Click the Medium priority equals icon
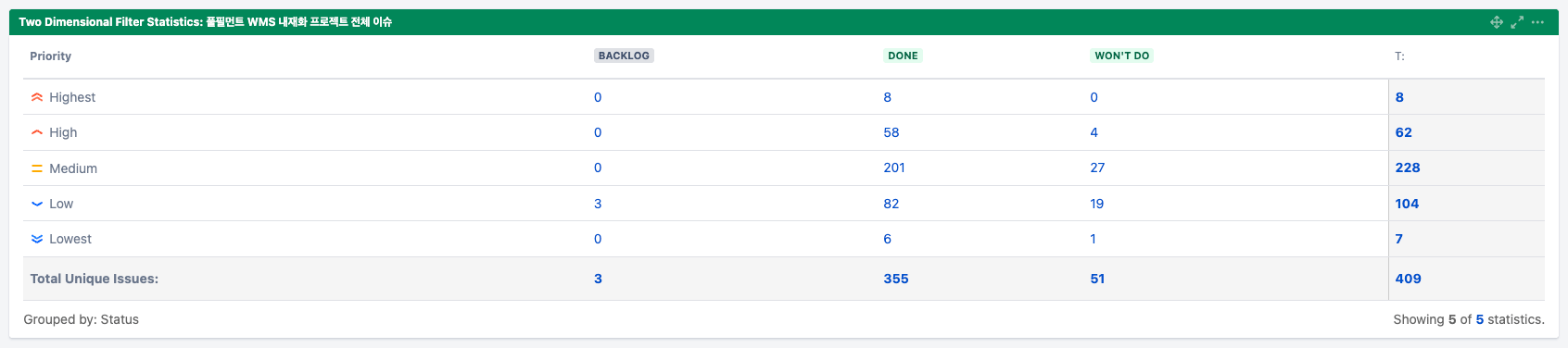The image size is (1568, 348). [x=37, y=168]
